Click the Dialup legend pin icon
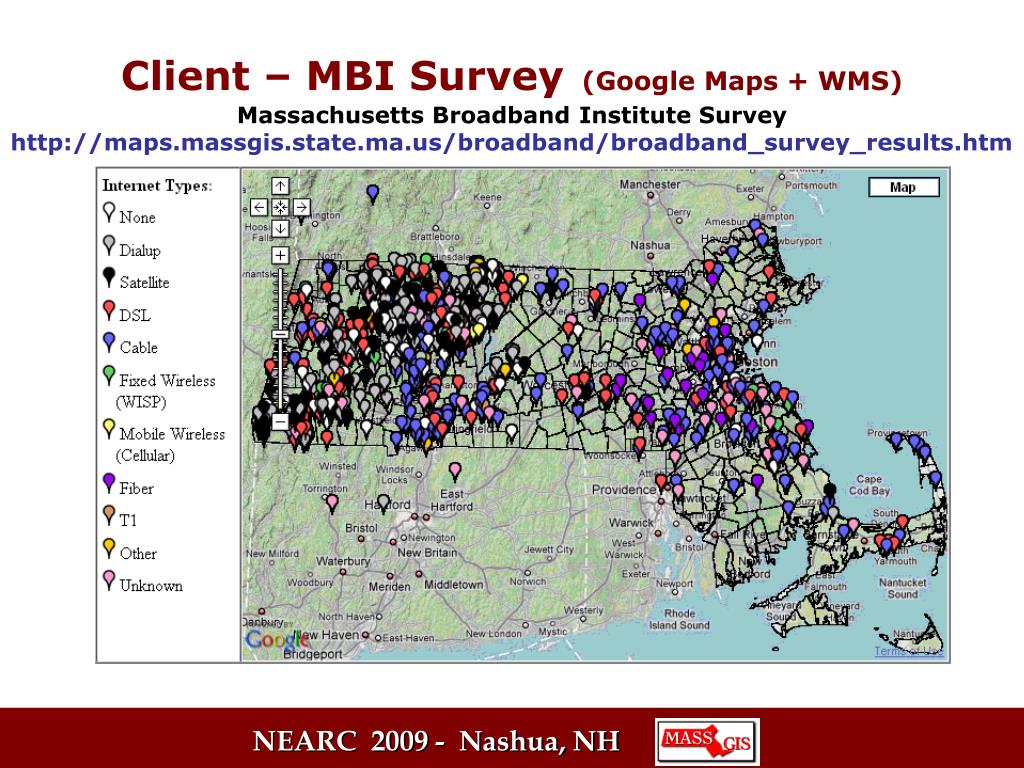Screen dimensions: 1024x768 point(109,246)
